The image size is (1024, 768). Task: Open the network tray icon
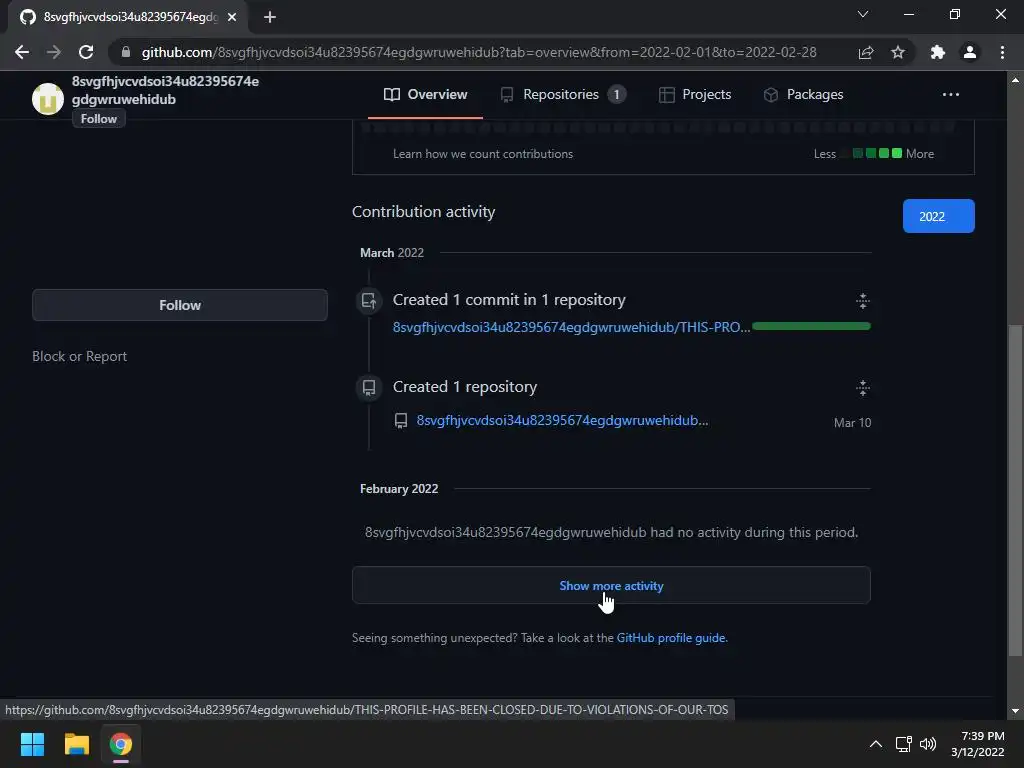pos(904,744)
